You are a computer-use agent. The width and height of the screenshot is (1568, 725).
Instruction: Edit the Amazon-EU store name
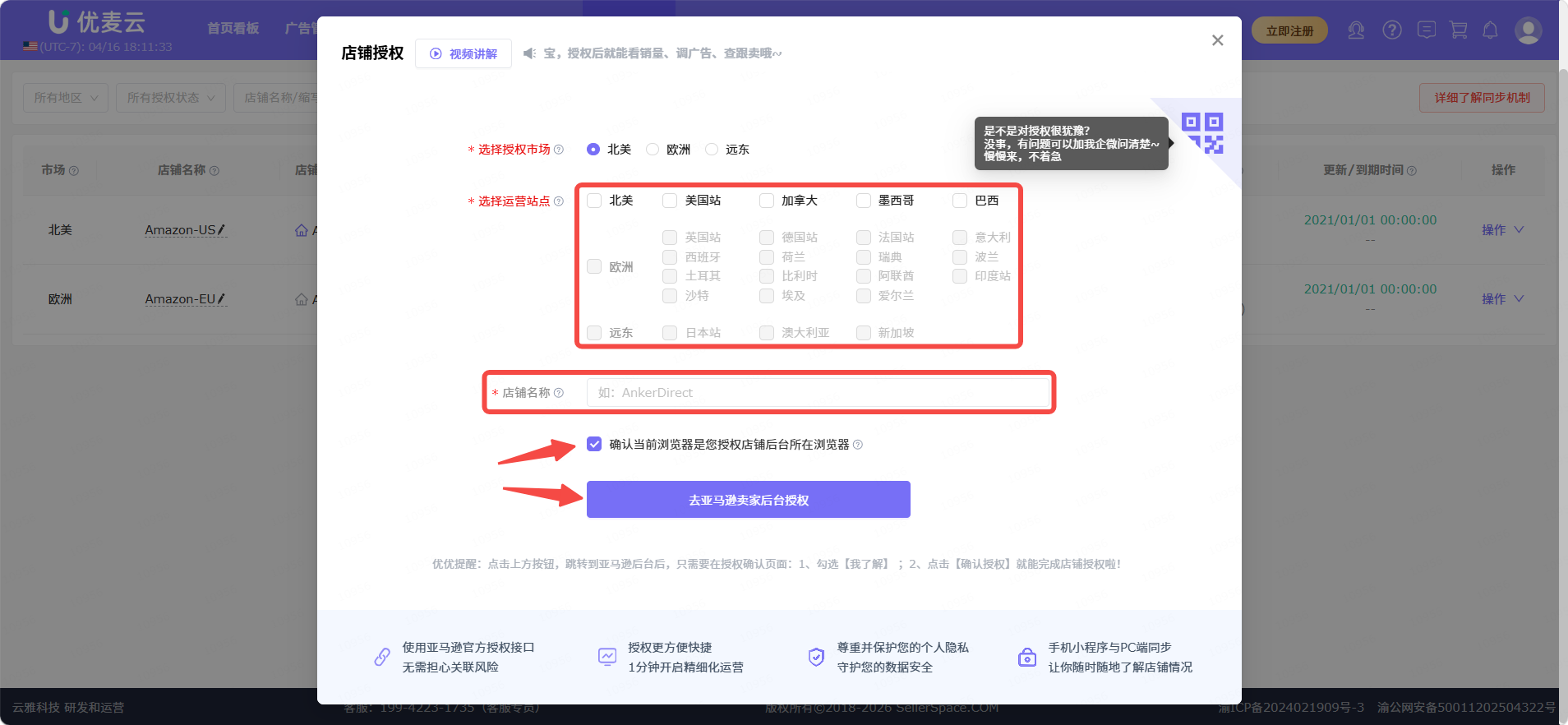click(221, 299)
